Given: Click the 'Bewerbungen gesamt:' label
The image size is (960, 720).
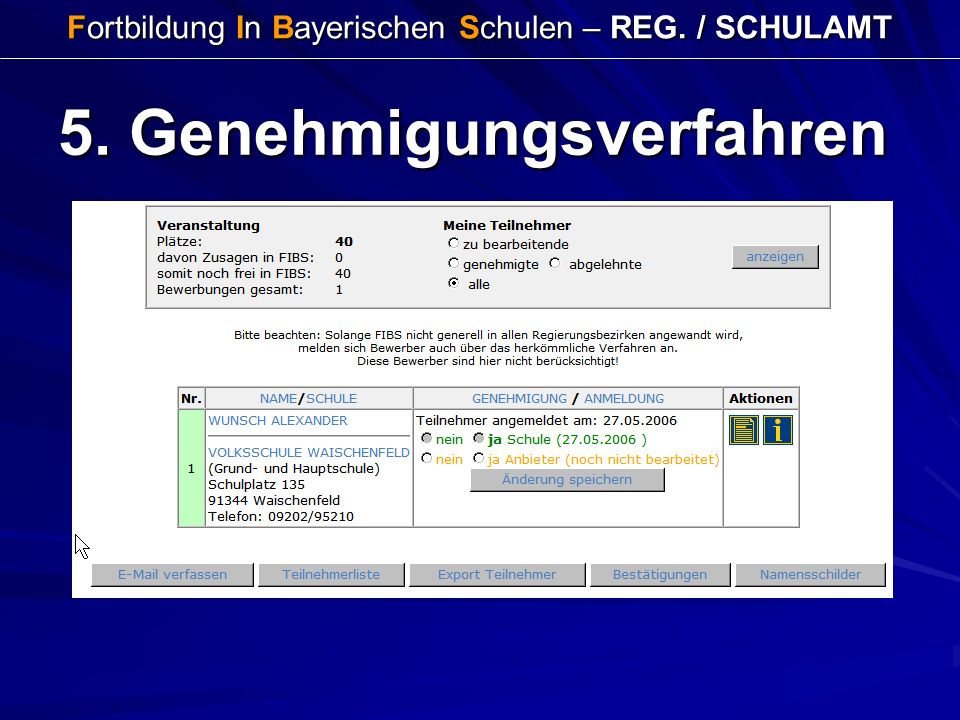Looking at the screenshot, I should click(x=230, y=290).
